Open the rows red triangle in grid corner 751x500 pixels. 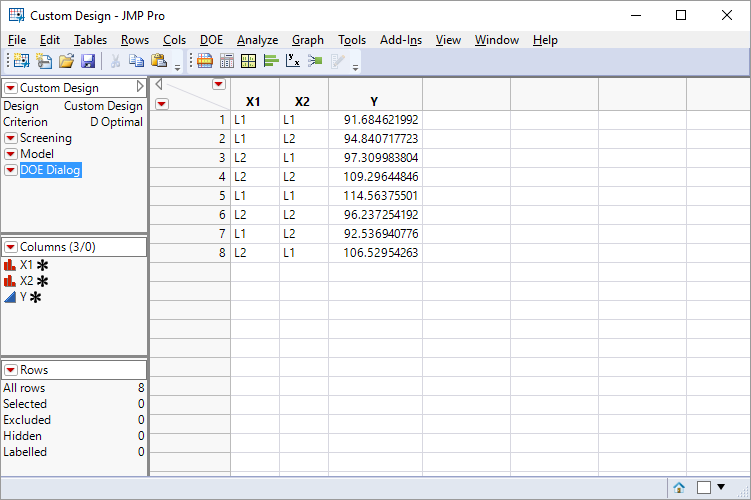[x=162, y=104]
